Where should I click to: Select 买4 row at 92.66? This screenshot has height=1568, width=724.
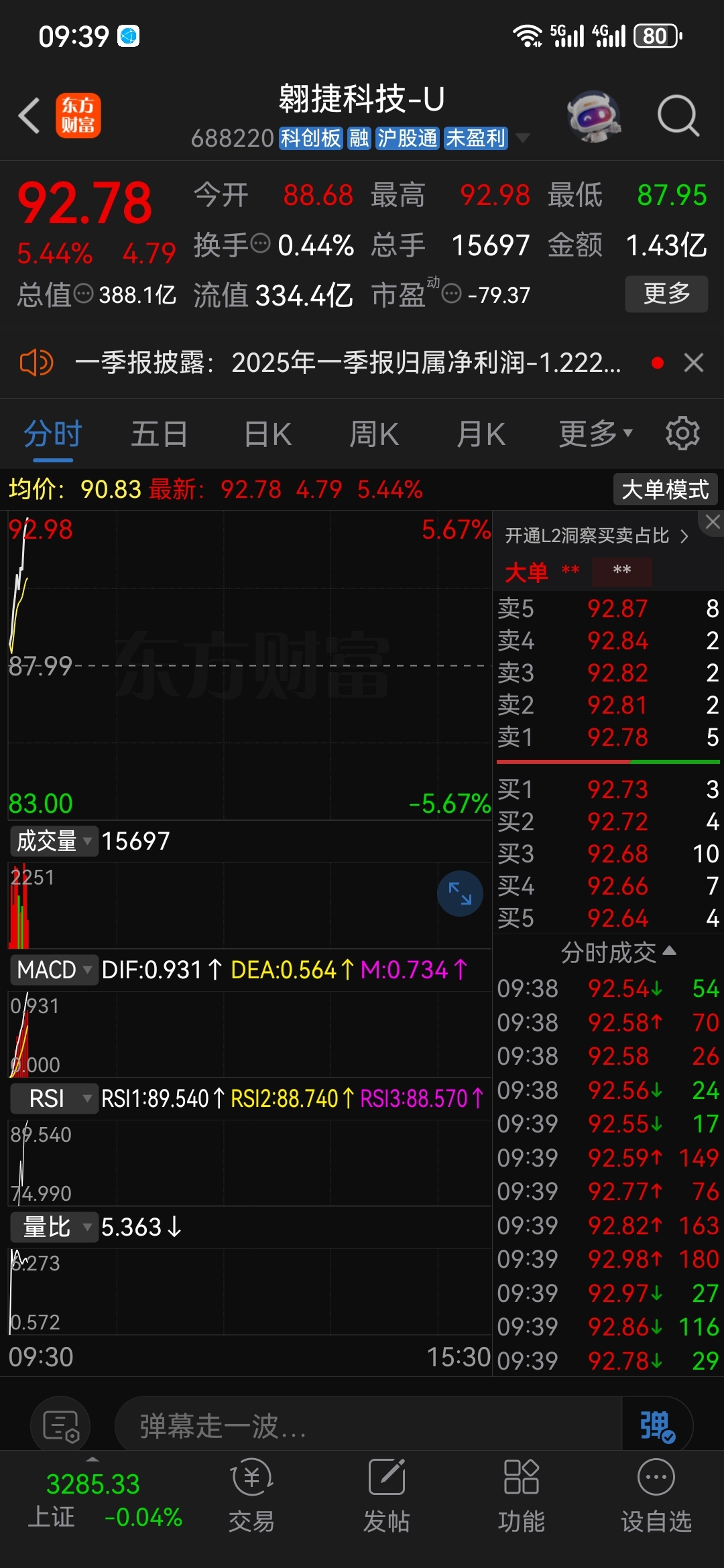pos(608,886)
